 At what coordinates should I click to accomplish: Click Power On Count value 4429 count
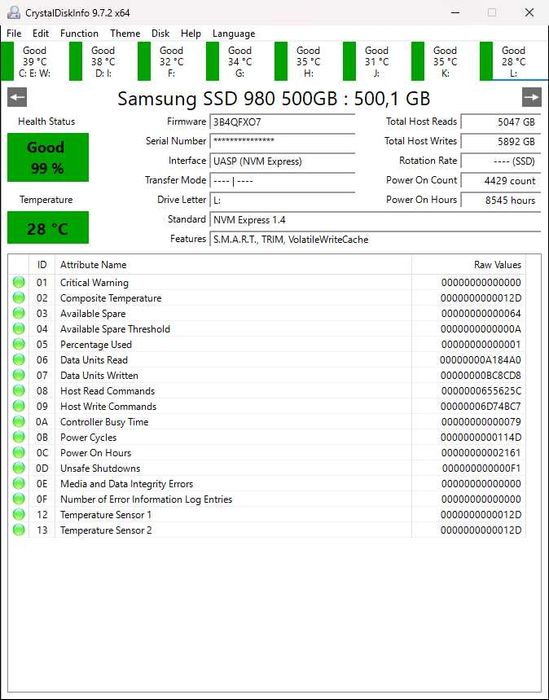[500, 180]
